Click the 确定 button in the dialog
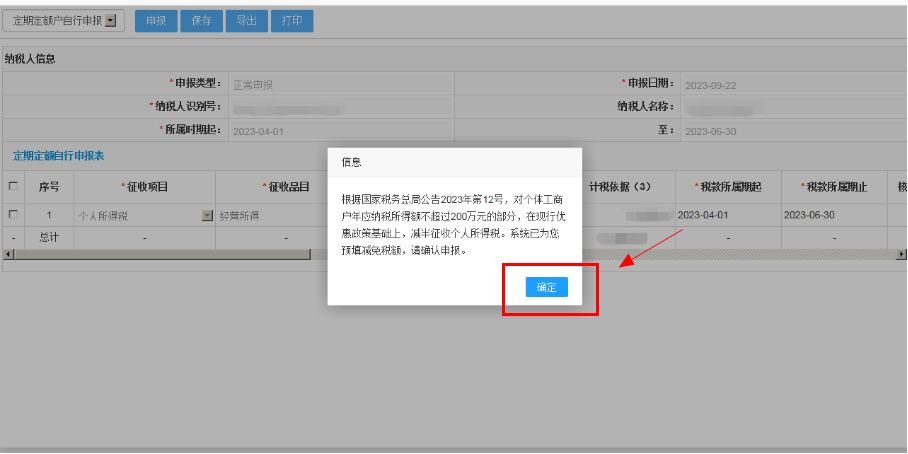908x454 pixels. coord(546,287)
